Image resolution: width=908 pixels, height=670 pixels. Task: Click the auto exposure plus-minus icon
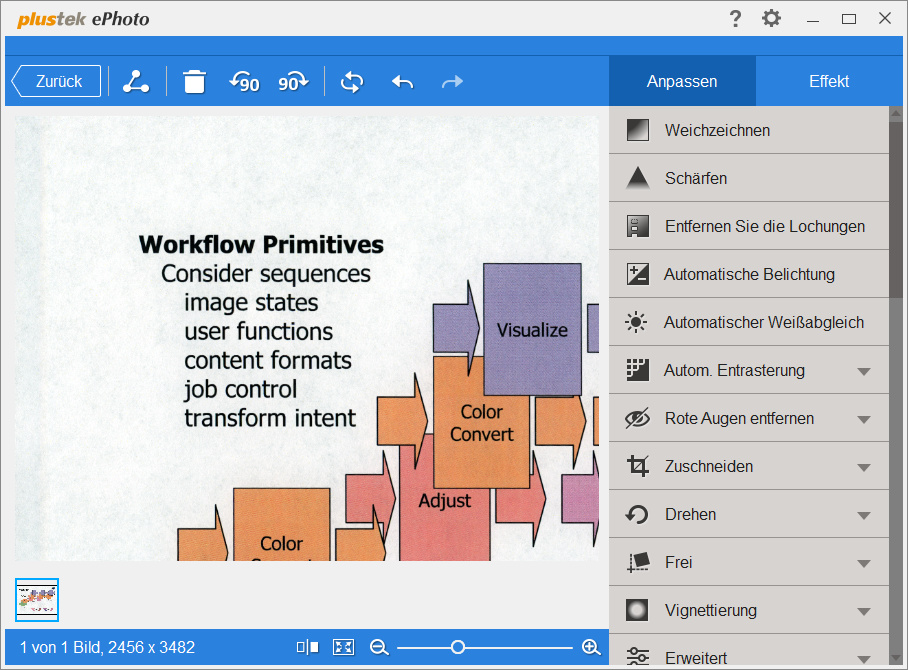(x=638, y=274)
